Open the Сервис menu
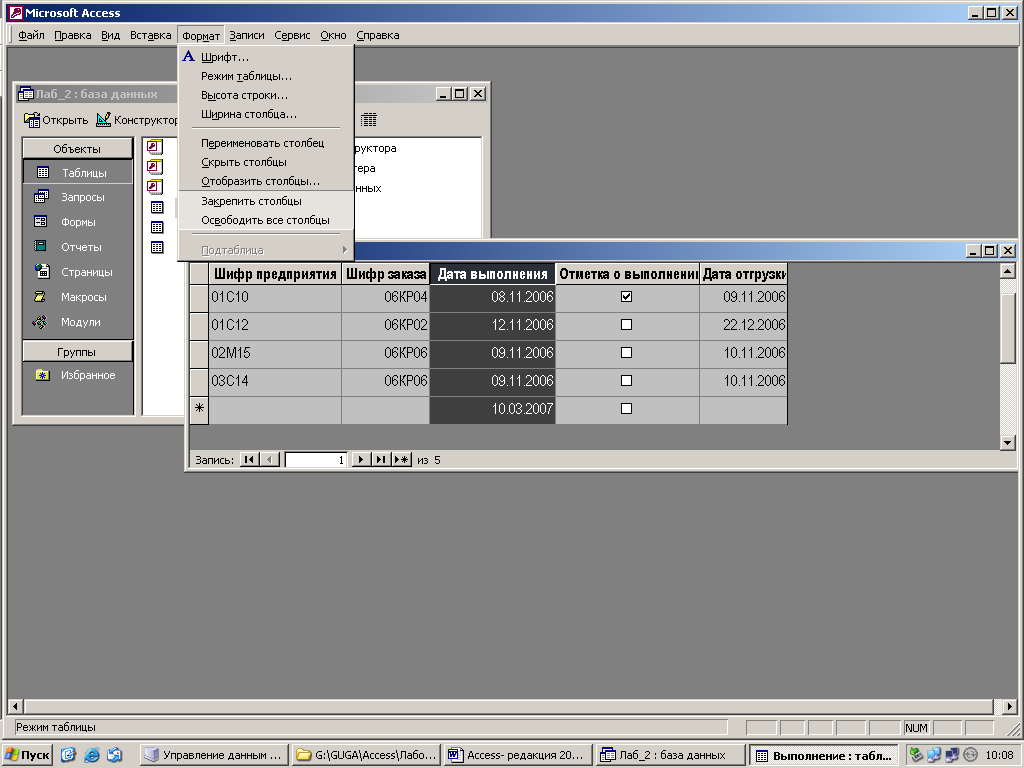The width and height of the screenshot is (1024, 768). click(x=292, y=35)
